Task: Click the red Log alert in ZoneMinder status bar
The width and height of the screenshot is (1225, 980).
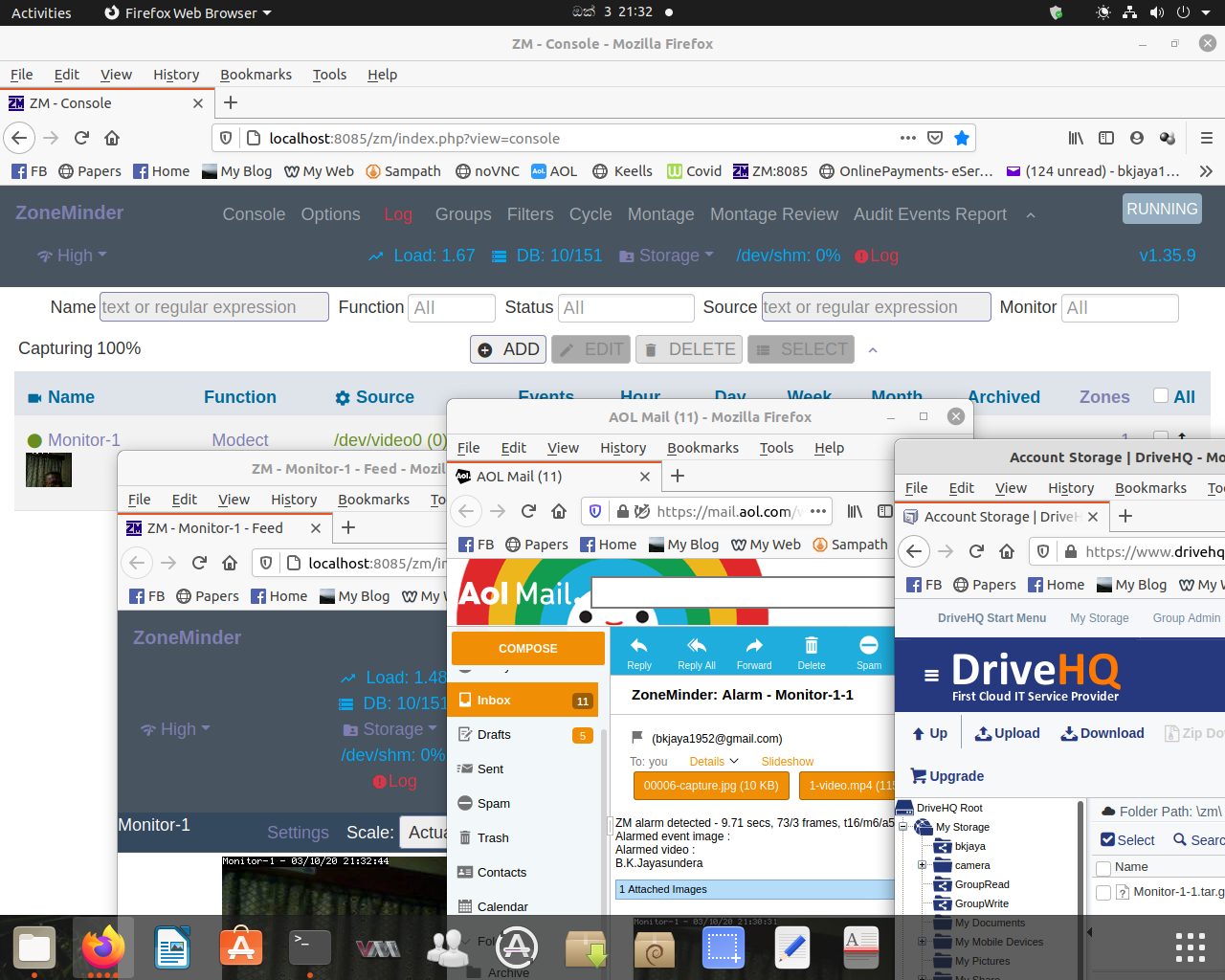Action: 877,256
